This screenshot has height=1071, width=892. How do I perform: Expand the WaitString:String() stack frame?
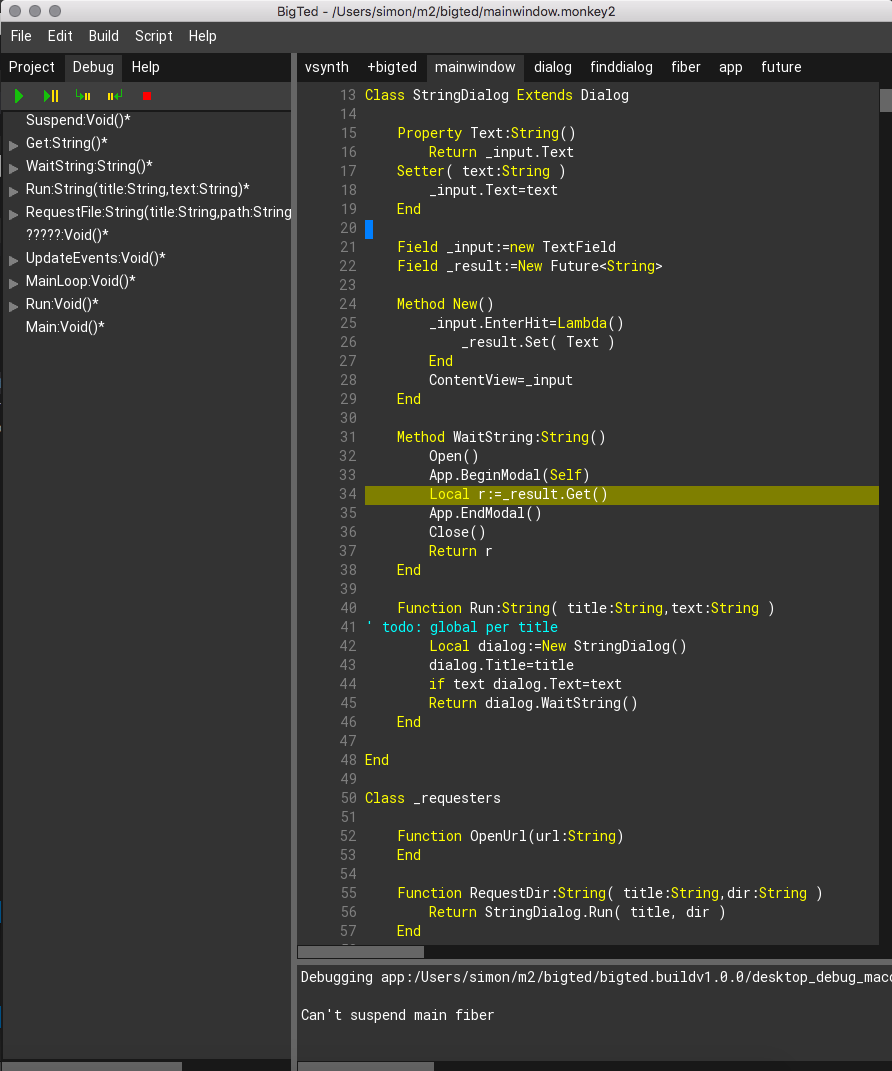coord(14,168)
